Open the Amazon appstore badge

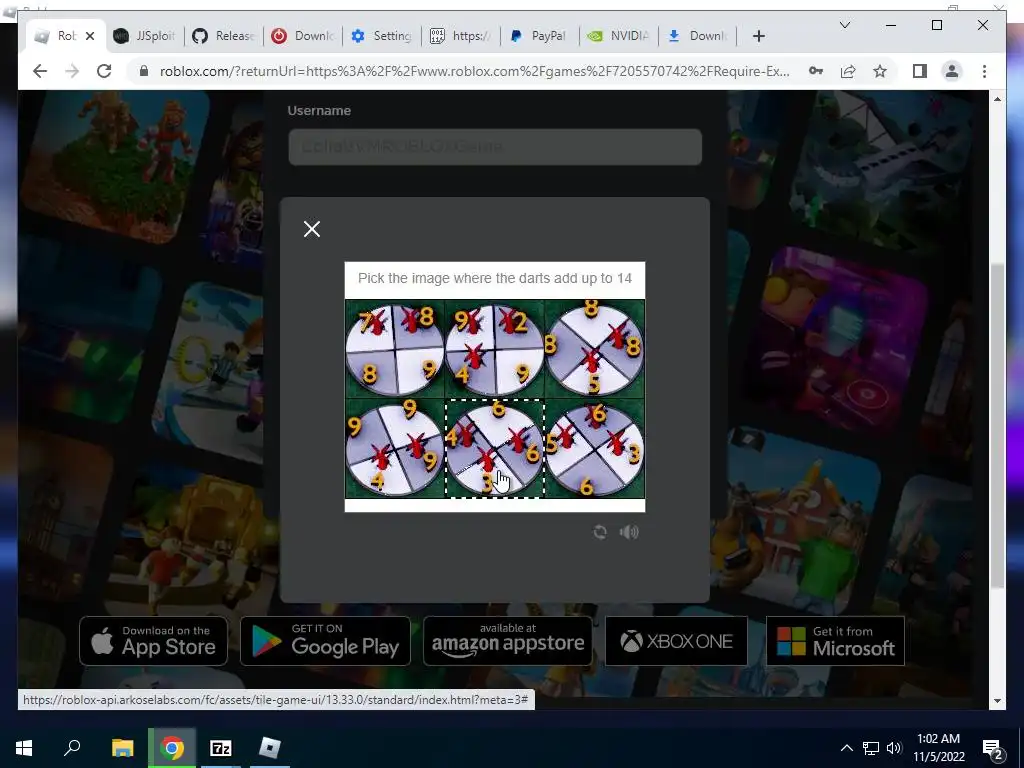click(x=507, y=641)
